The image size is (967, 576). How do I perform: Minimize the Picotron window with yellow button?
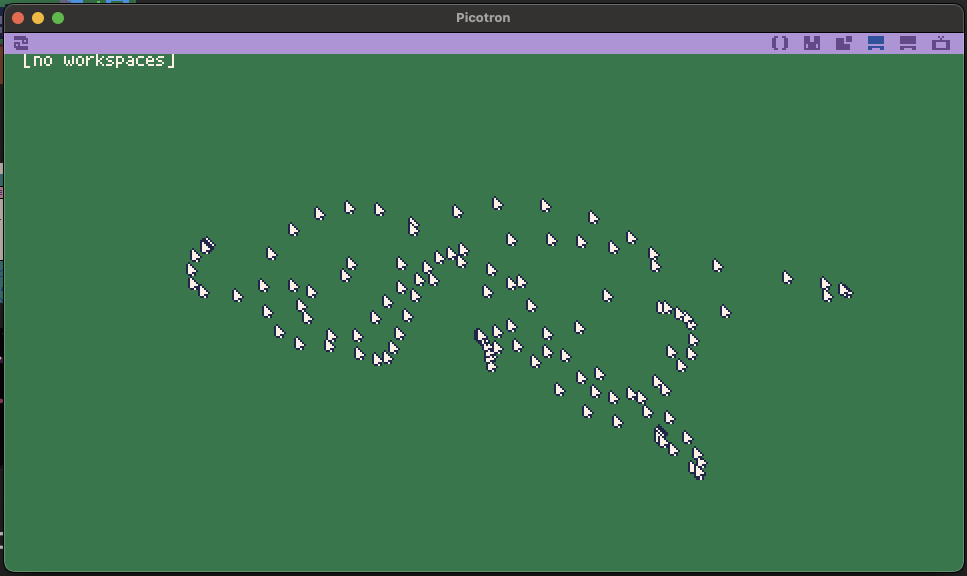38,18
